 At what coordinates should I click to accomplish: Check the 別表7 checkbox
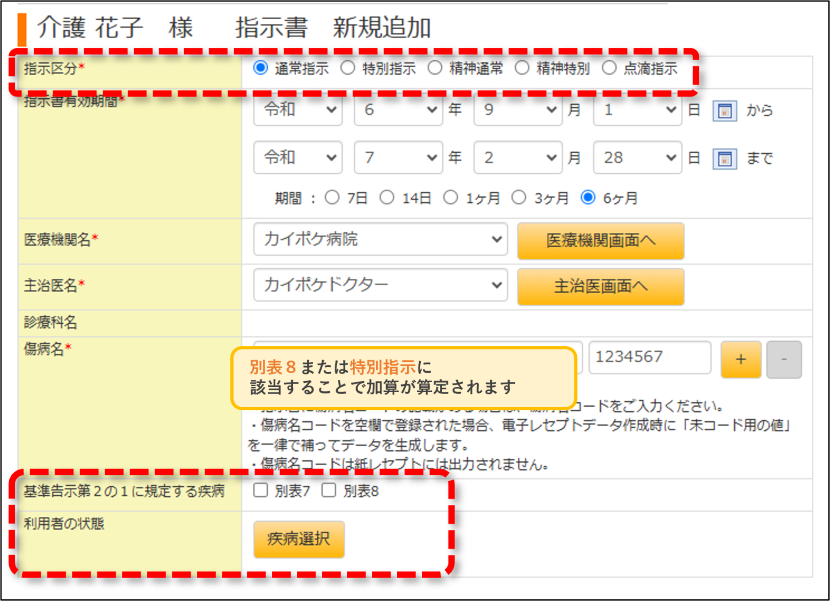point(260,490)
